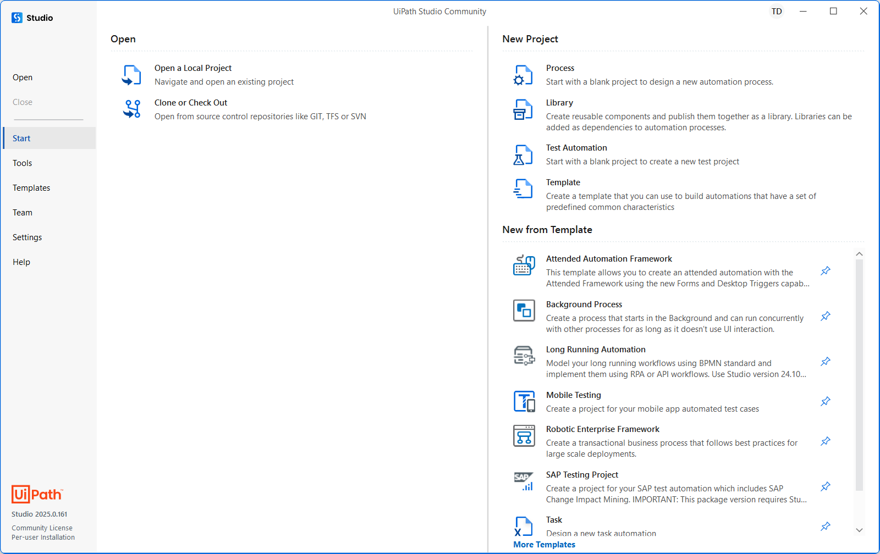The height and width of the screenshot is (554, 880).
Task: Click the Template project icon
Action: [x=522, y=189]
